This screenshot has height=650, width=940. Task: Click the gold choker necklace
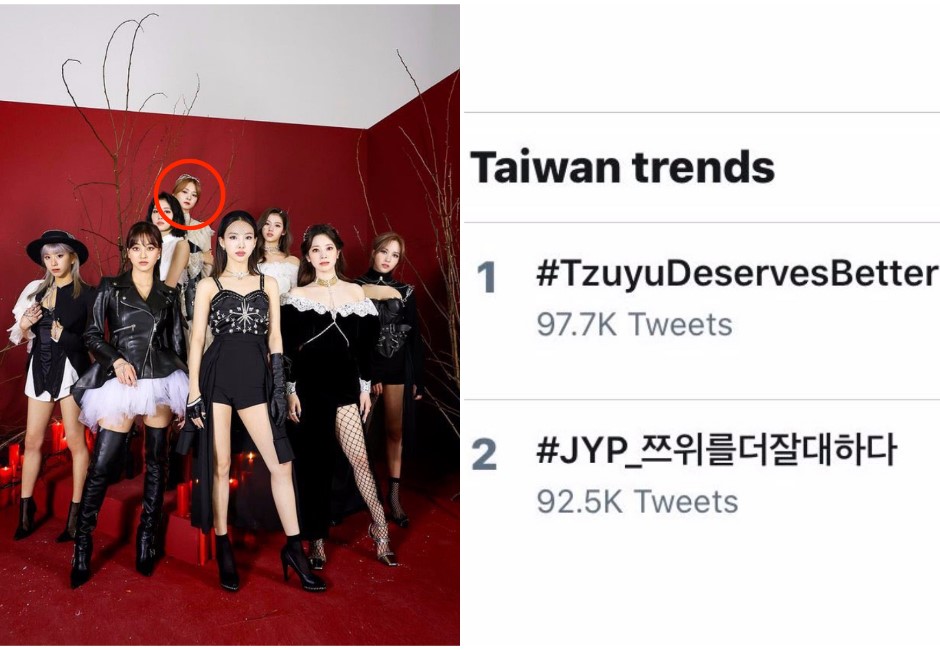(327, 282)
